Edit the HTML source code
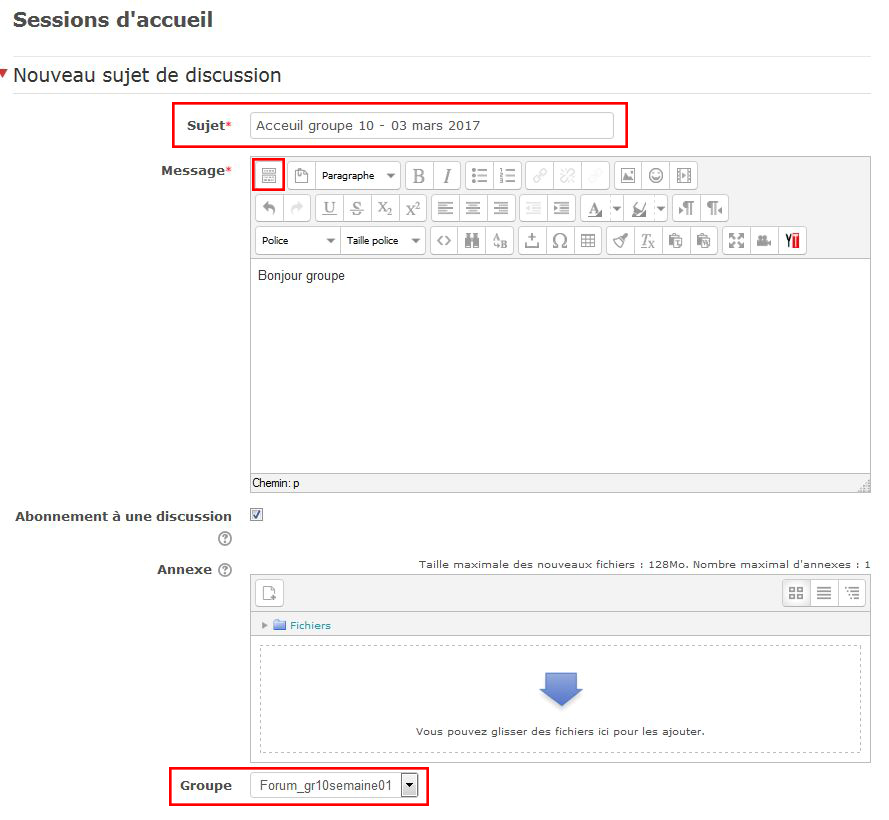889x820 pixels. click(x=444, y=241)
